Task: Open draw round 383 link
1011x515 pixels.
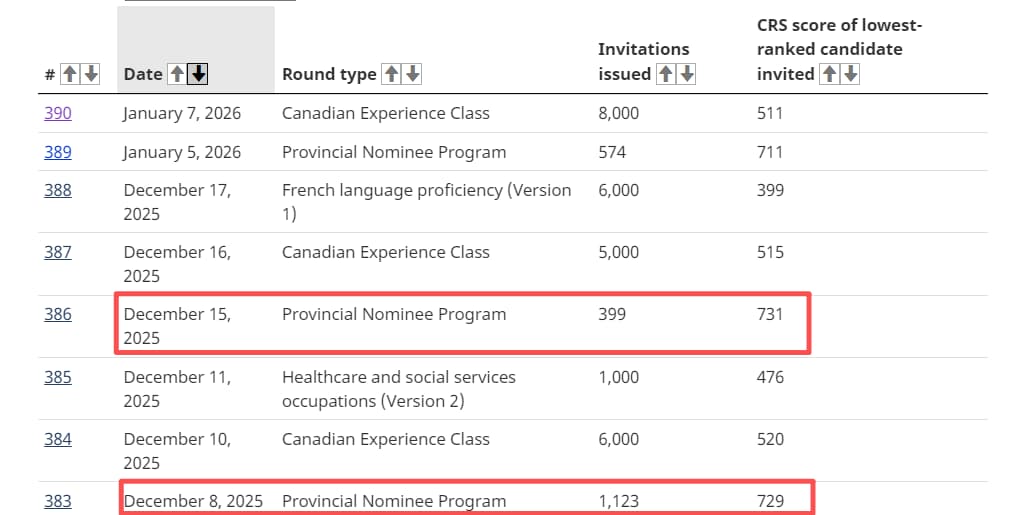Action: 58,501
